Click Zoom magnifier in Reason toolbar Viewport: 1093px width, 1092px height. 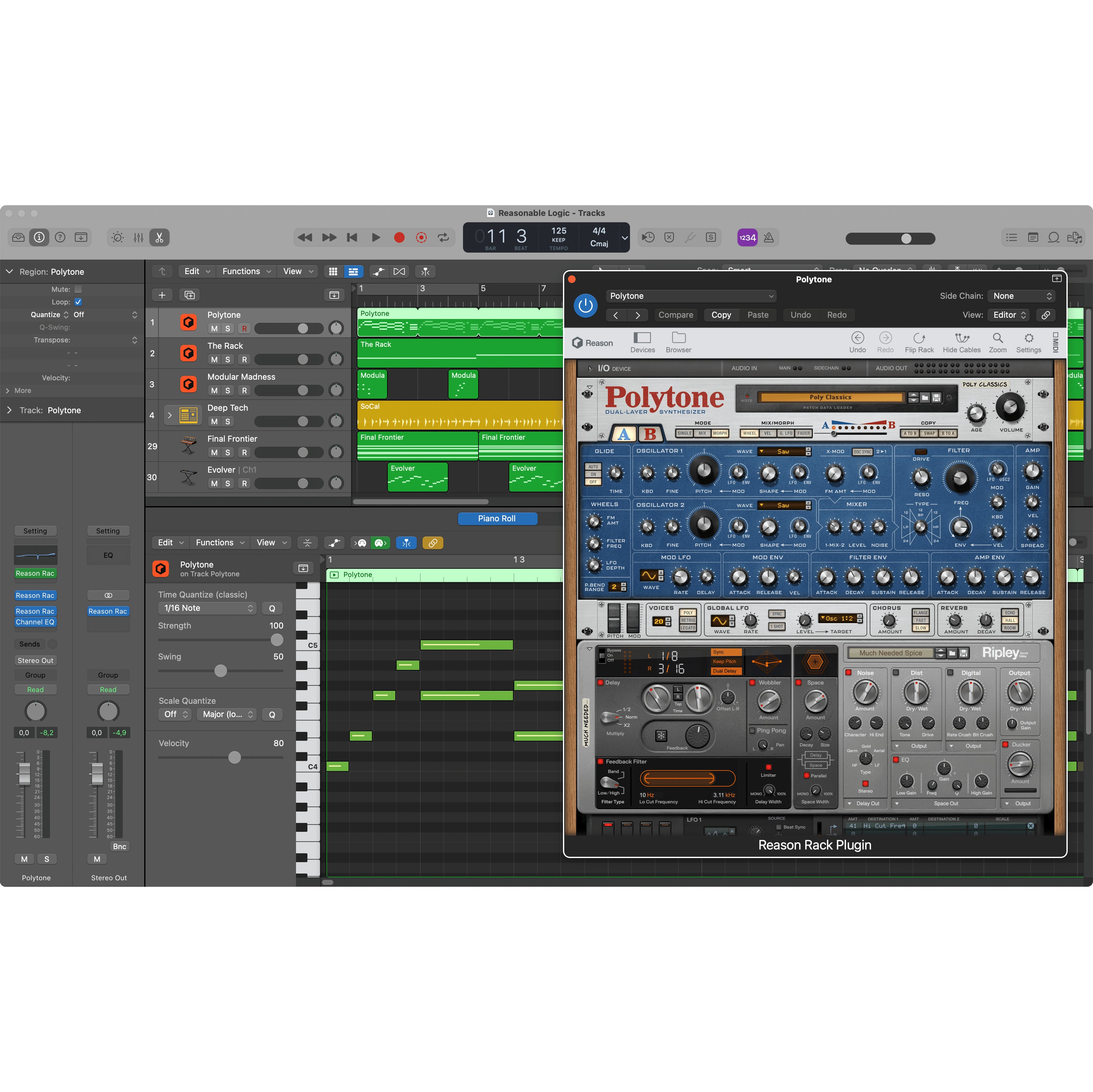pyautogui.click(x=997, y=343)
